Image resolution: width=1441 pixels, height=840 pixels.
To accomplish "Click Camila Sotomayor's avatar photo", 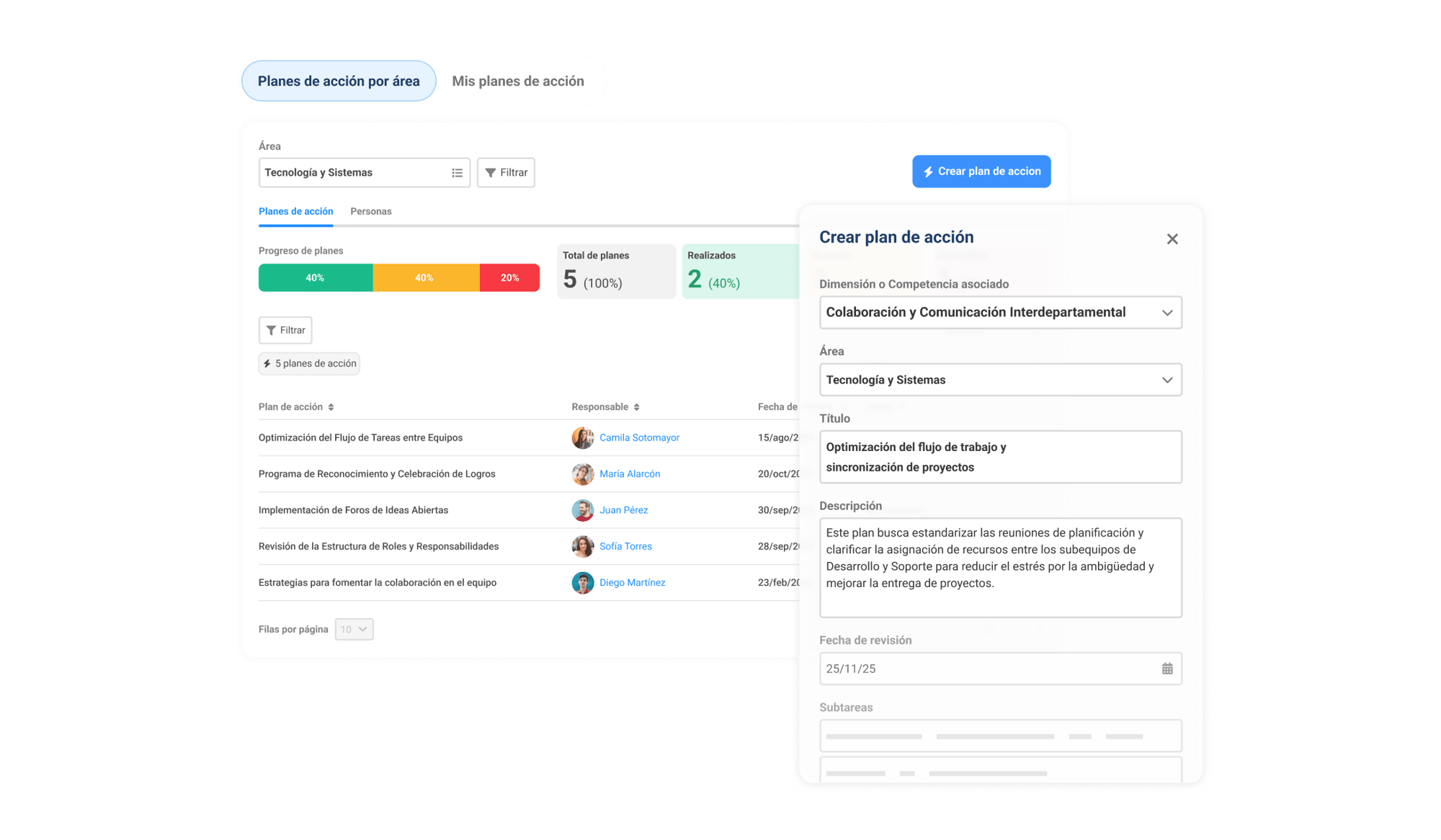I will 582,437.
